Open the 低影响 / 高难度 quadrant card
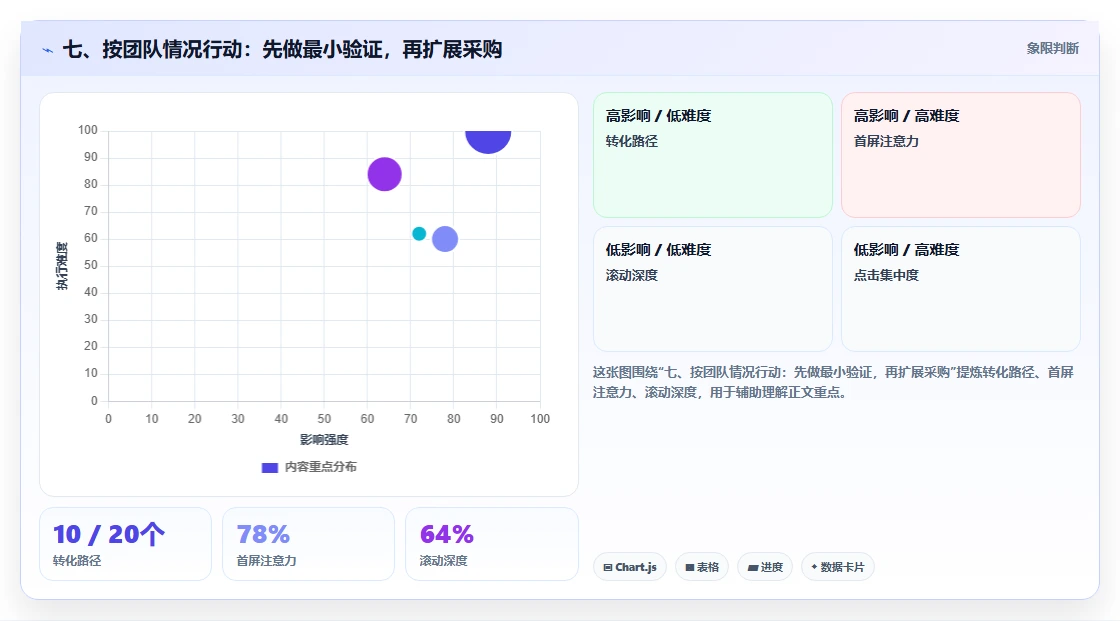 [961, 289]
